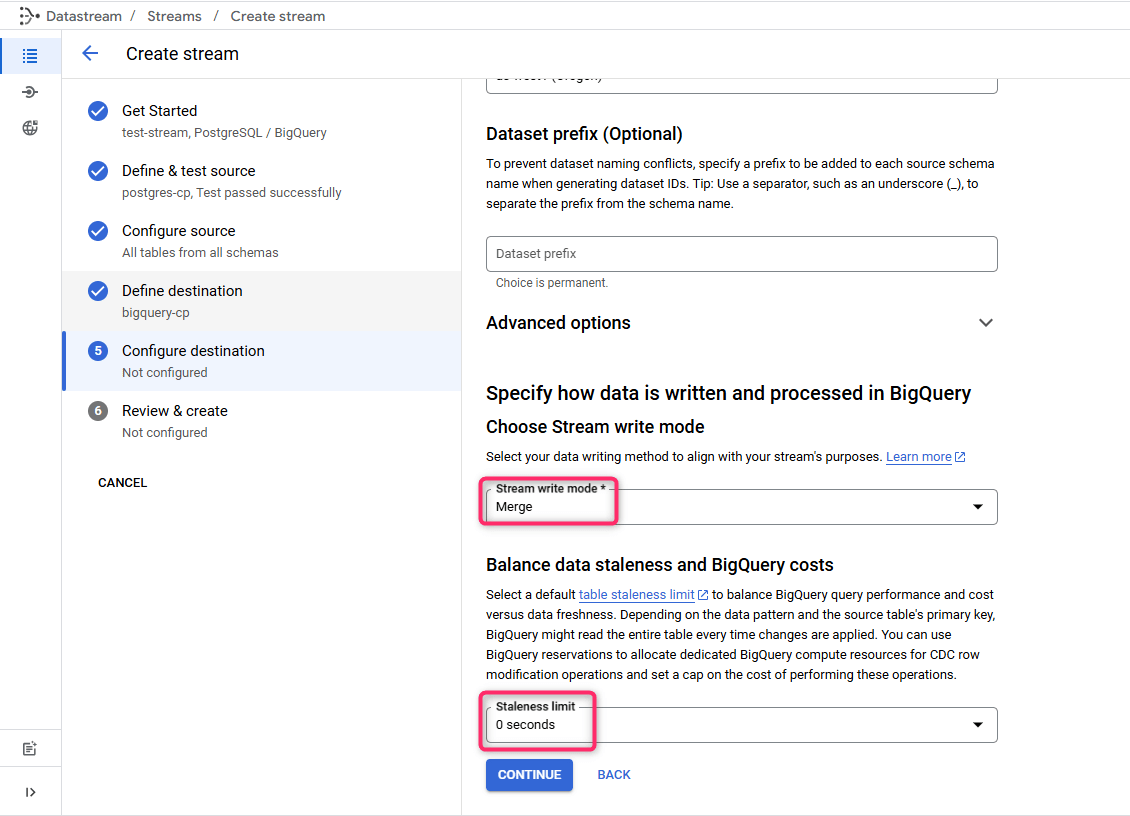The height and width of the screenshot is (816, 1130).
Task: Open the Staleness limit dropdown
Action: coord(742,724)
